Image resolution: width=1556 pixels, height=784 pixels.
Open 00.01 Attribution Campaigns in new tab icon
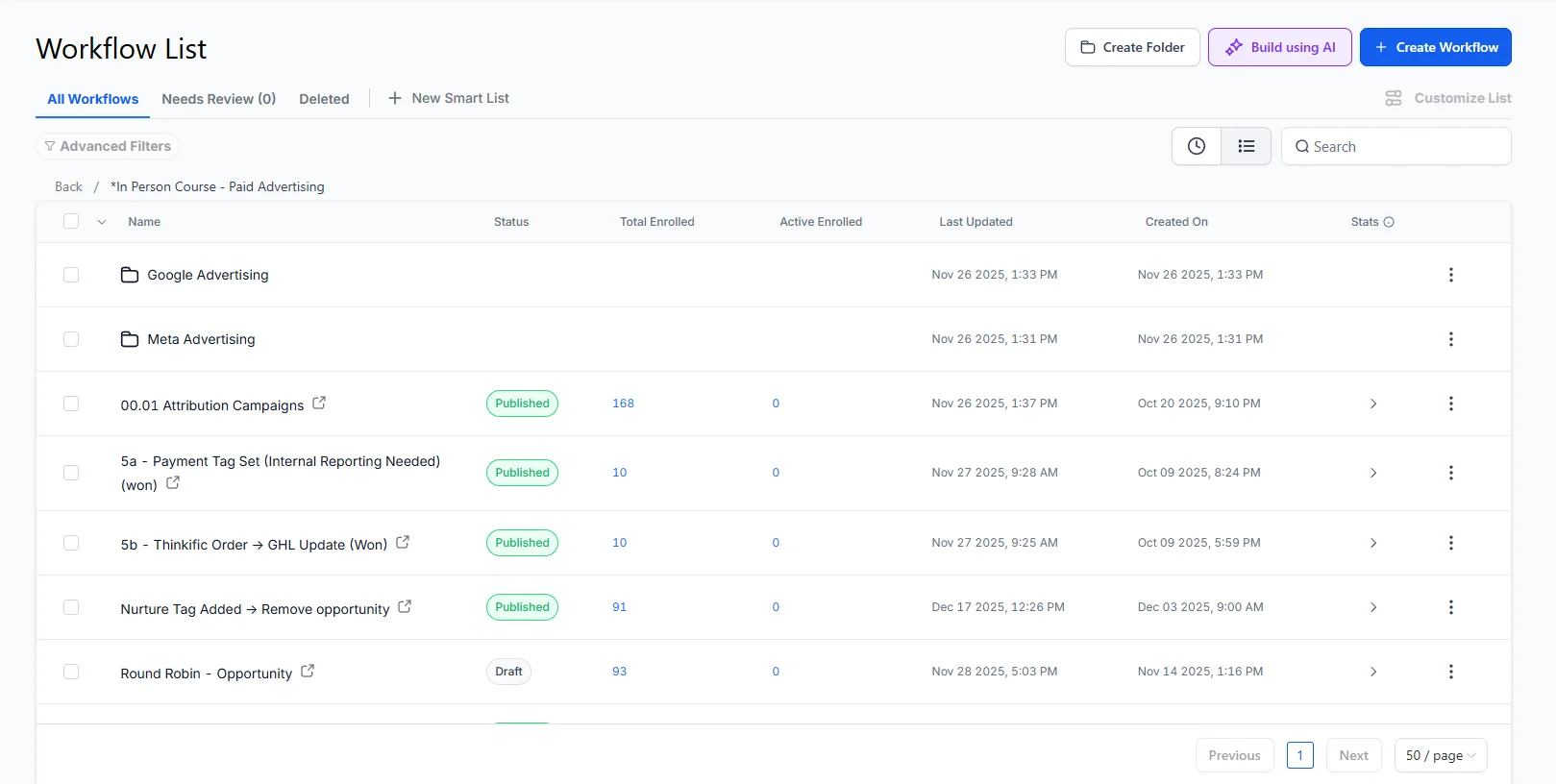point(319,404)
